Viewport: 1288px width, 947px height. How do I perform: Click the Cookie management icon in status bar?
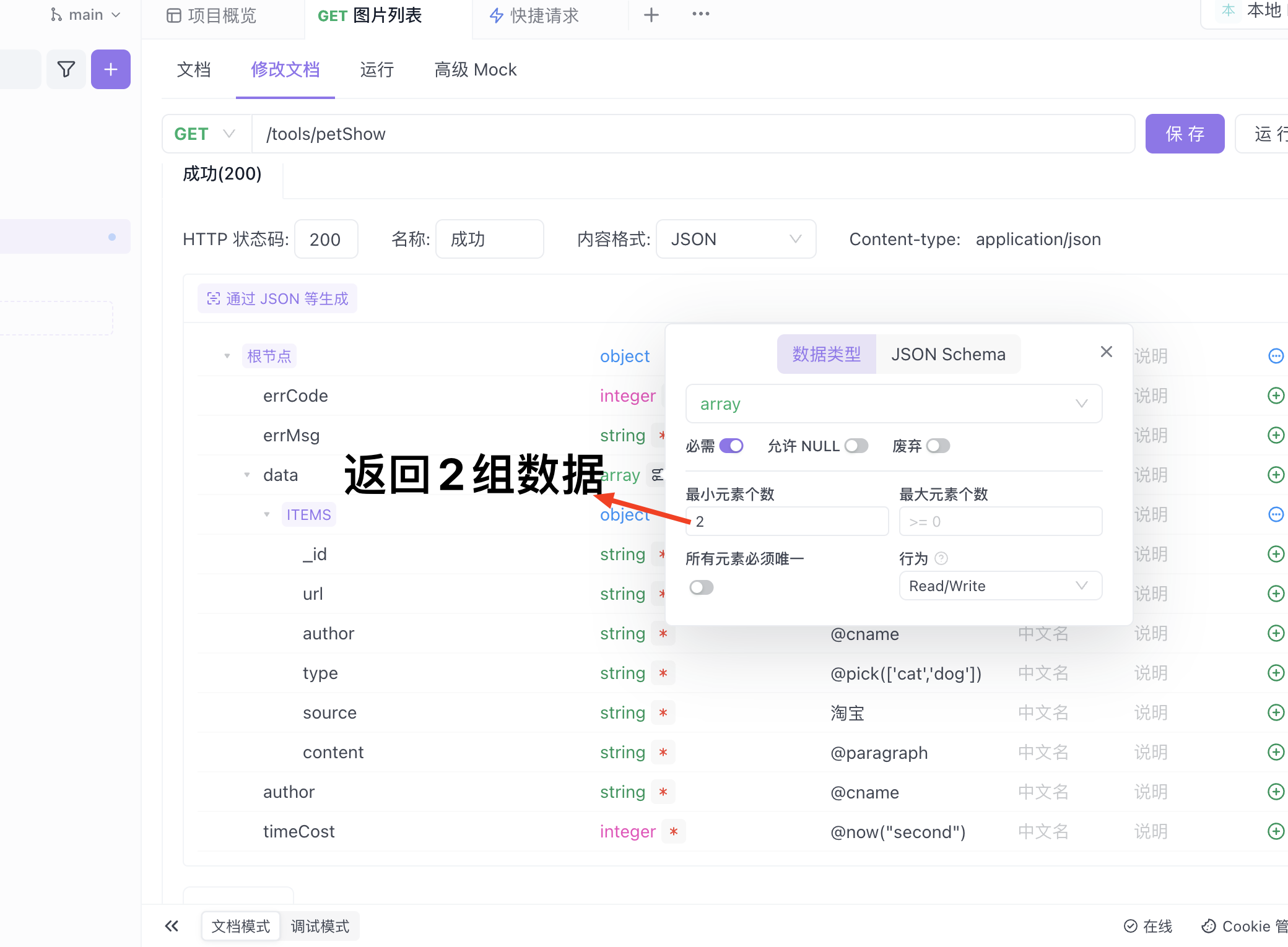click(1208, 926)
